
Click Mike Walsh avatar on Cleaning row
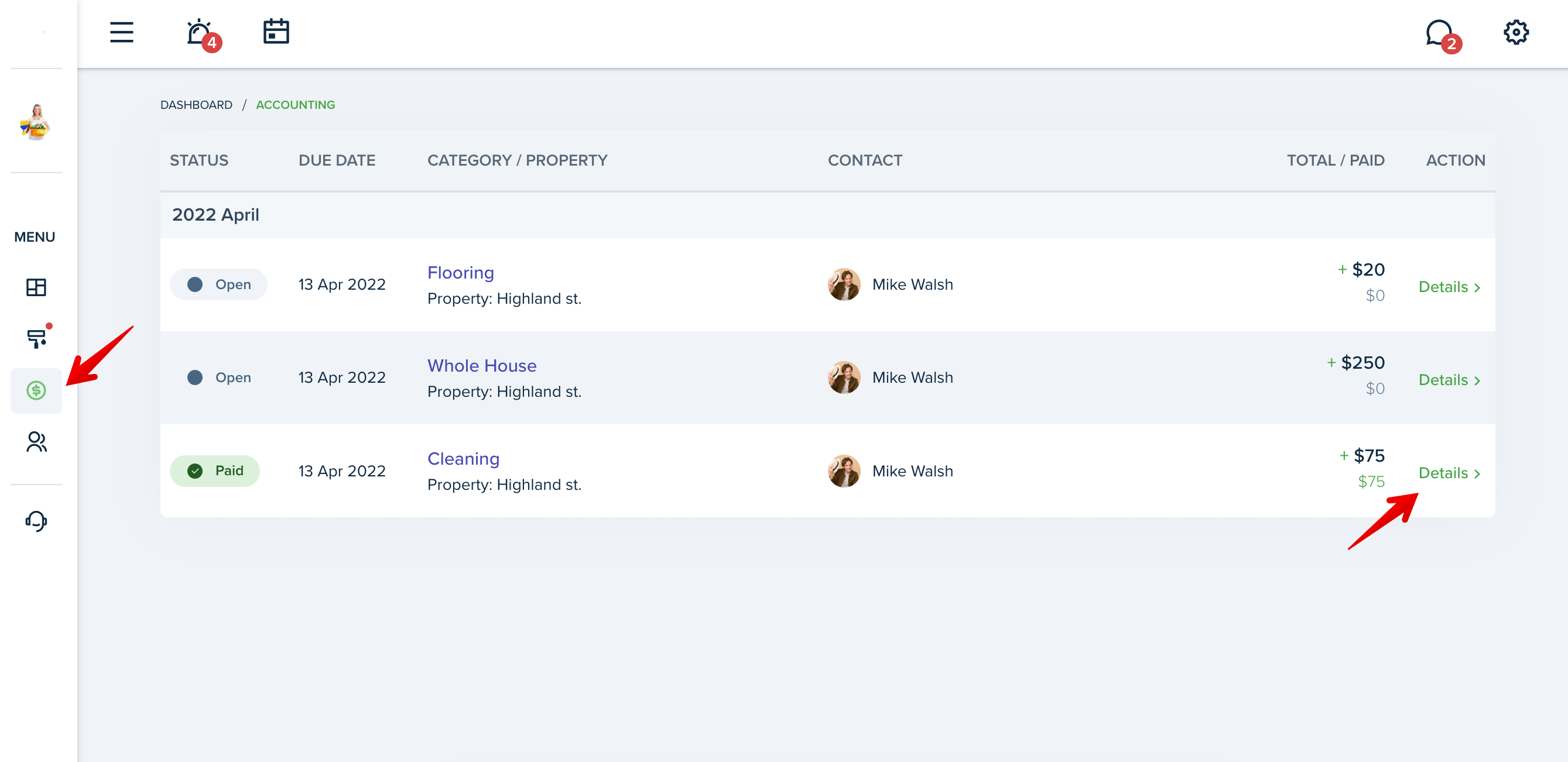click(844, 471)
